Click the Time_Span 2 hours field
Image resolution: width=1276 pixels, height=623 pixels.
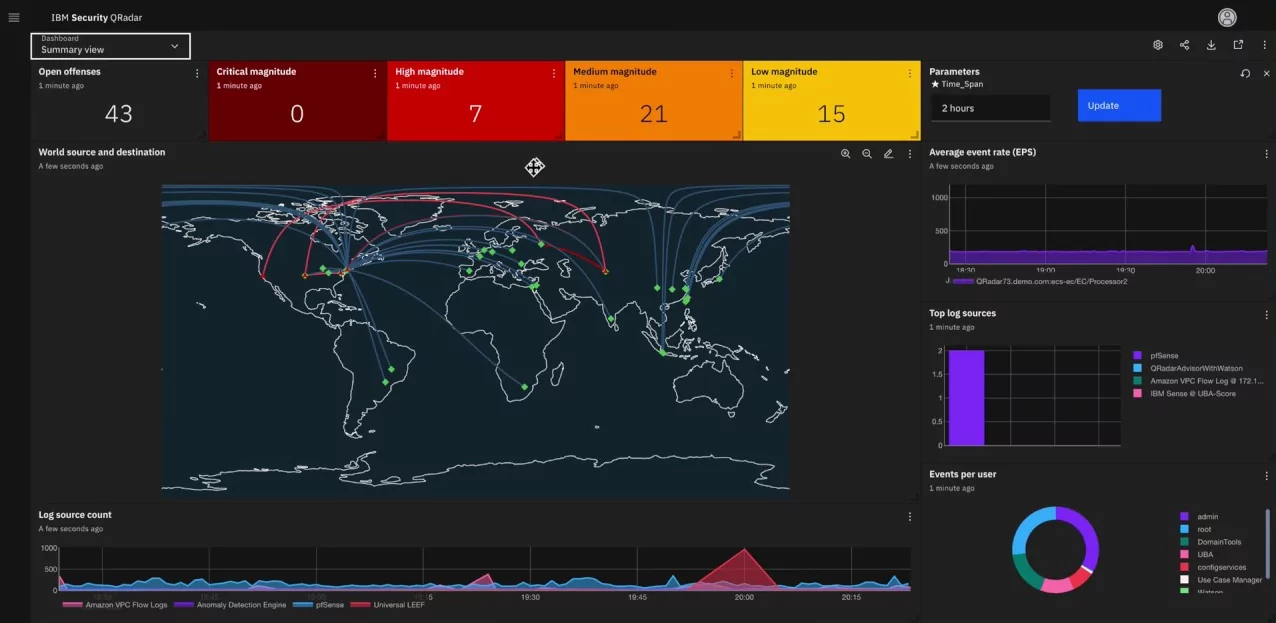point(990,108)
